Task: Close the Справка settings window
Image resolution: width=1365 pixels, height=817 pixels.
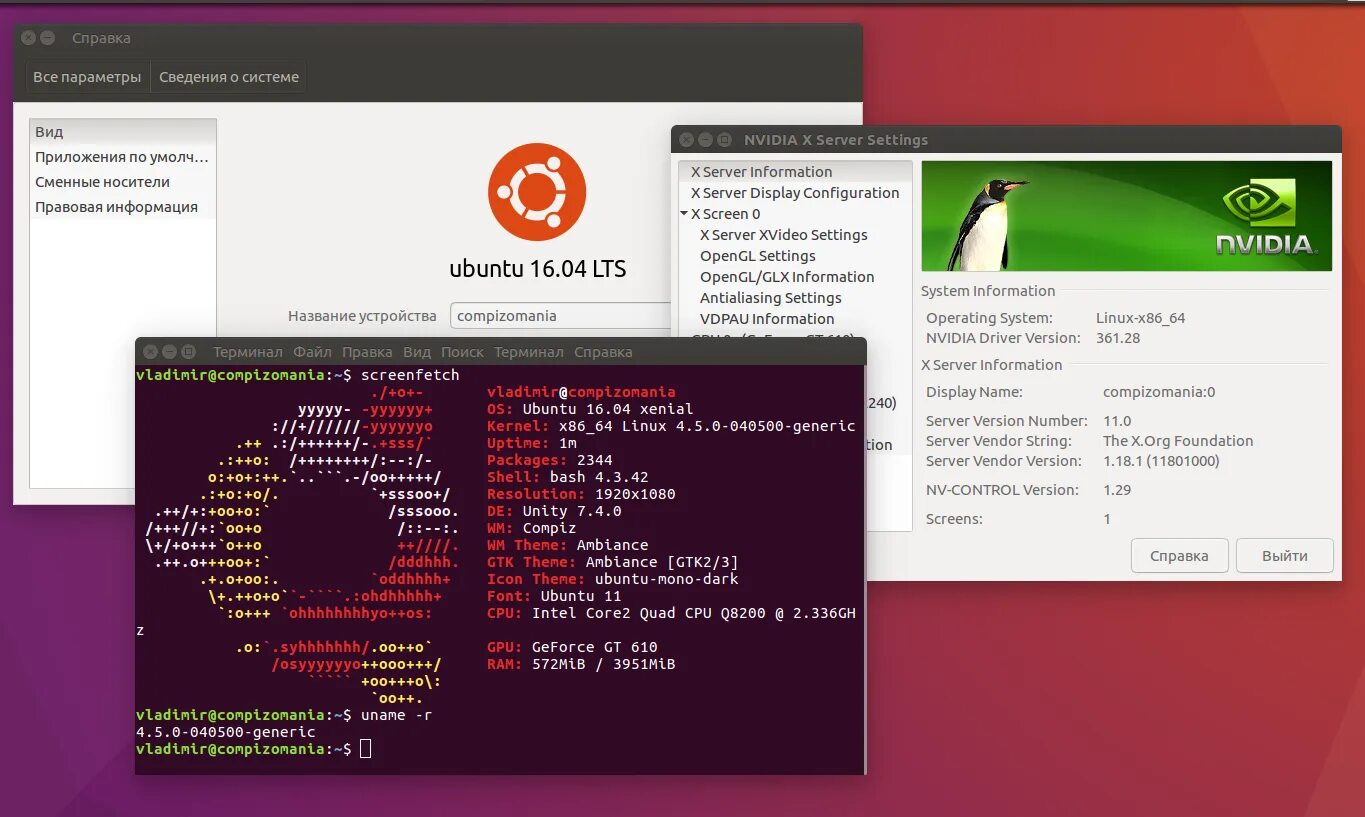Action: tap(28, 38)
